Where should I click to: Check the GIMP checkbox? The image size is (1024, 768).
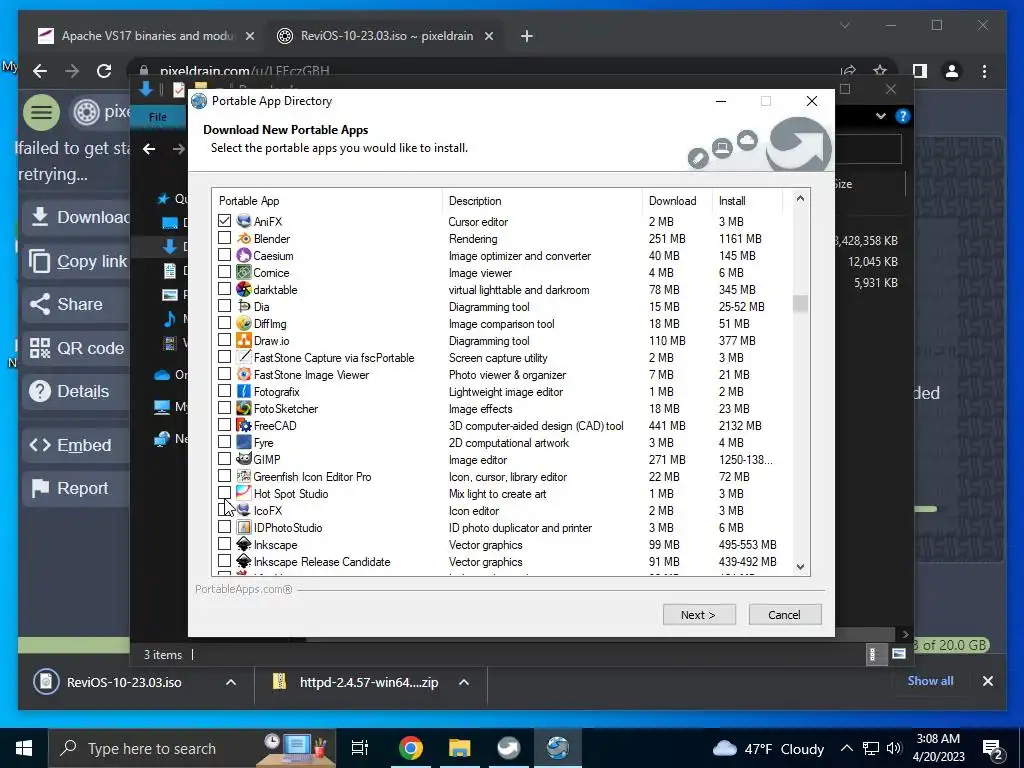point(224,458)
